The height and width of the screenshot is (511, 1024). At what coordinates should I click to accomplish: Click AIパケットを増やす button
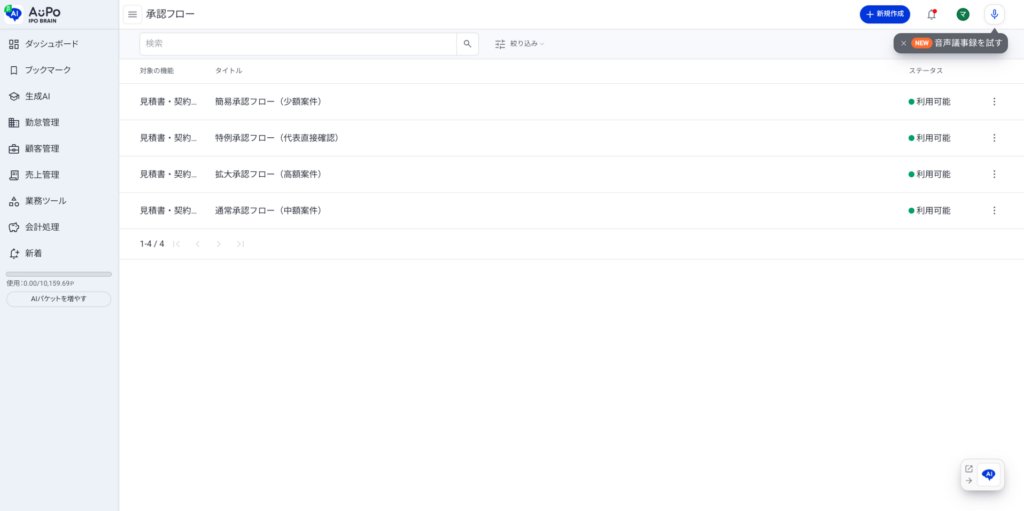point(59,299)
